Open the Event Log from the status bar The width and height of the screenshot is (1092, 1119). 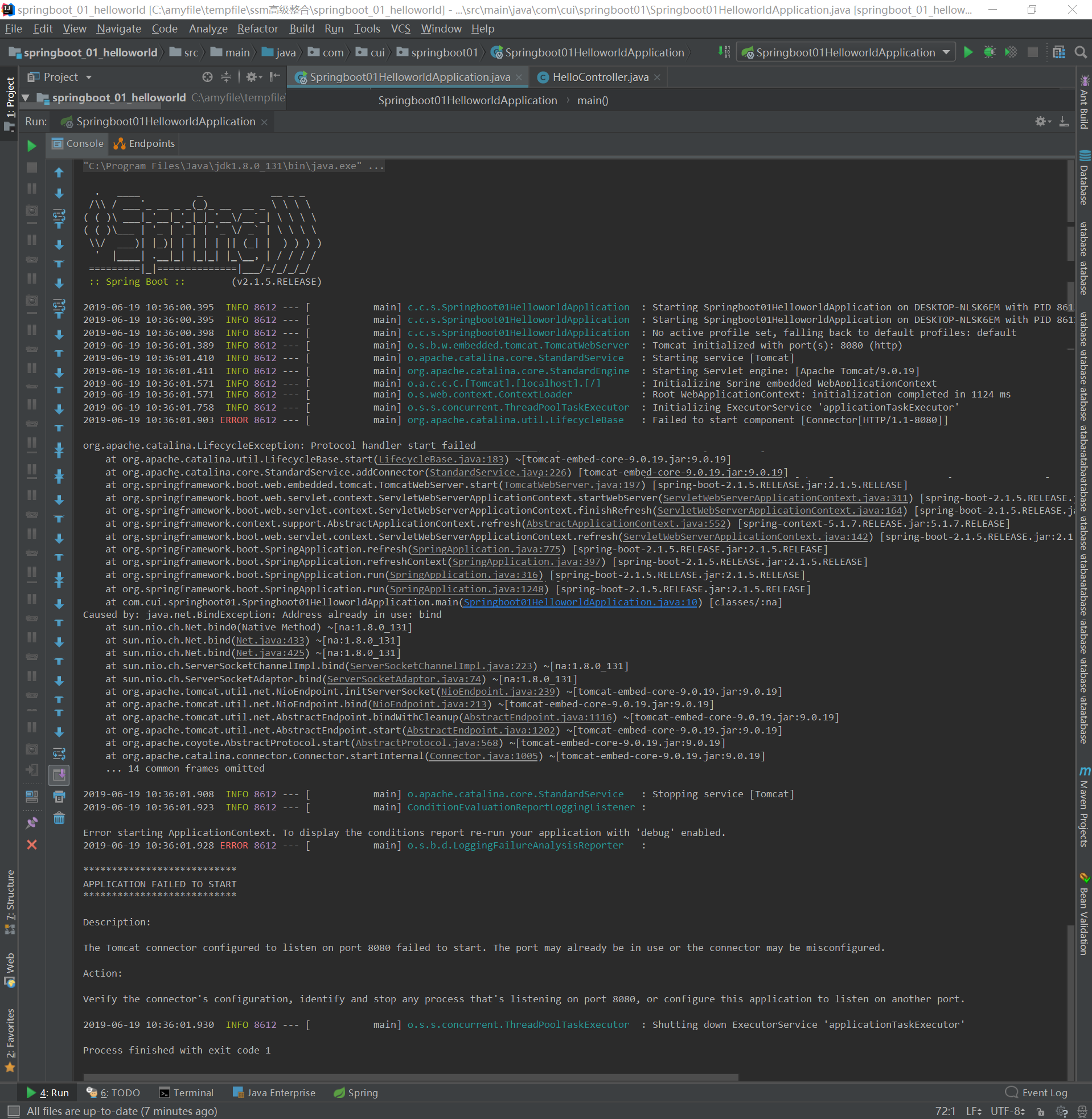point(1037,1093)
